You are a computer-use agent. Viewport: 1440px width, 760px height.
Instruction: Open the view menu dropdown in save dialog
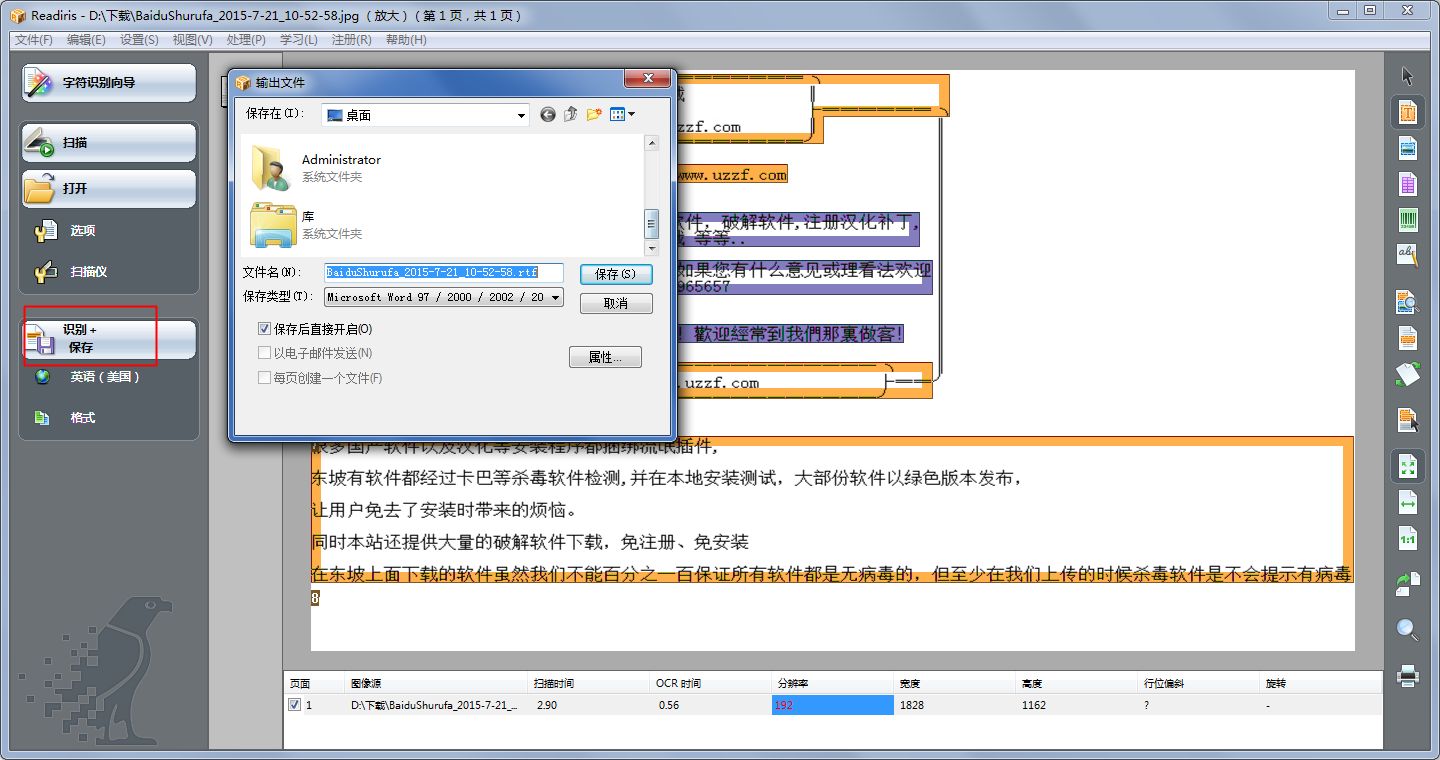coord(623,115)
